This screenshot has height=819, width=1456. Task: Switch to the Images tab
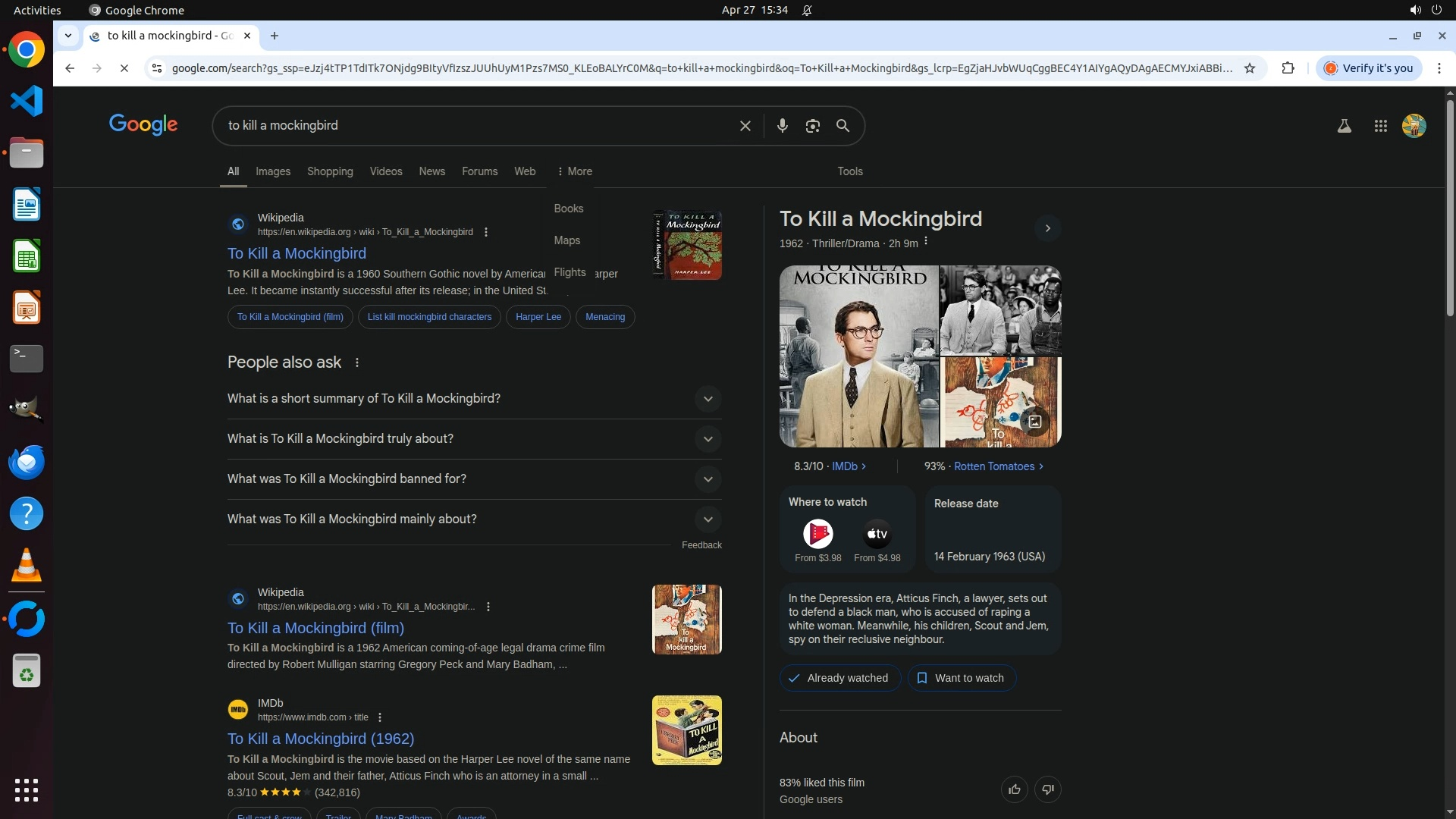pyautogui.click(x=273, y=171)
